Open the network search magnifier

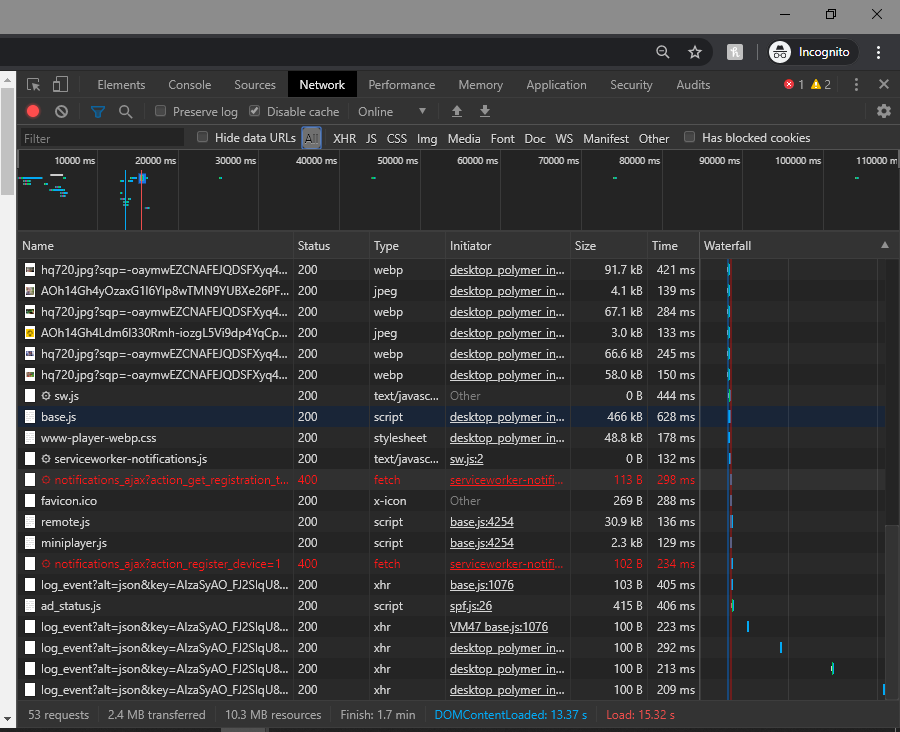tap(126, 112)
